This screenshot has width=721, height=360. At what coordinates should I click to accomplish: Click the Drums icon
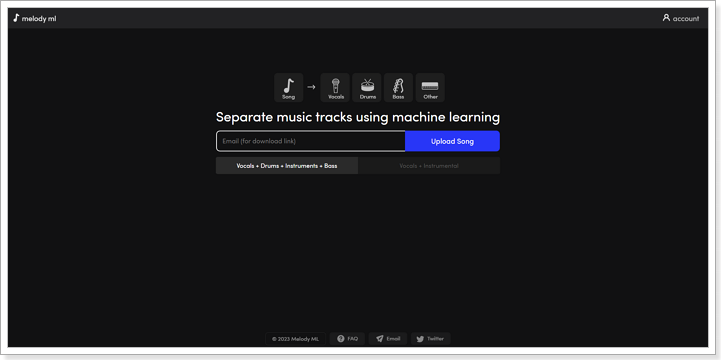pyautogui.click(x=367, y=87)
